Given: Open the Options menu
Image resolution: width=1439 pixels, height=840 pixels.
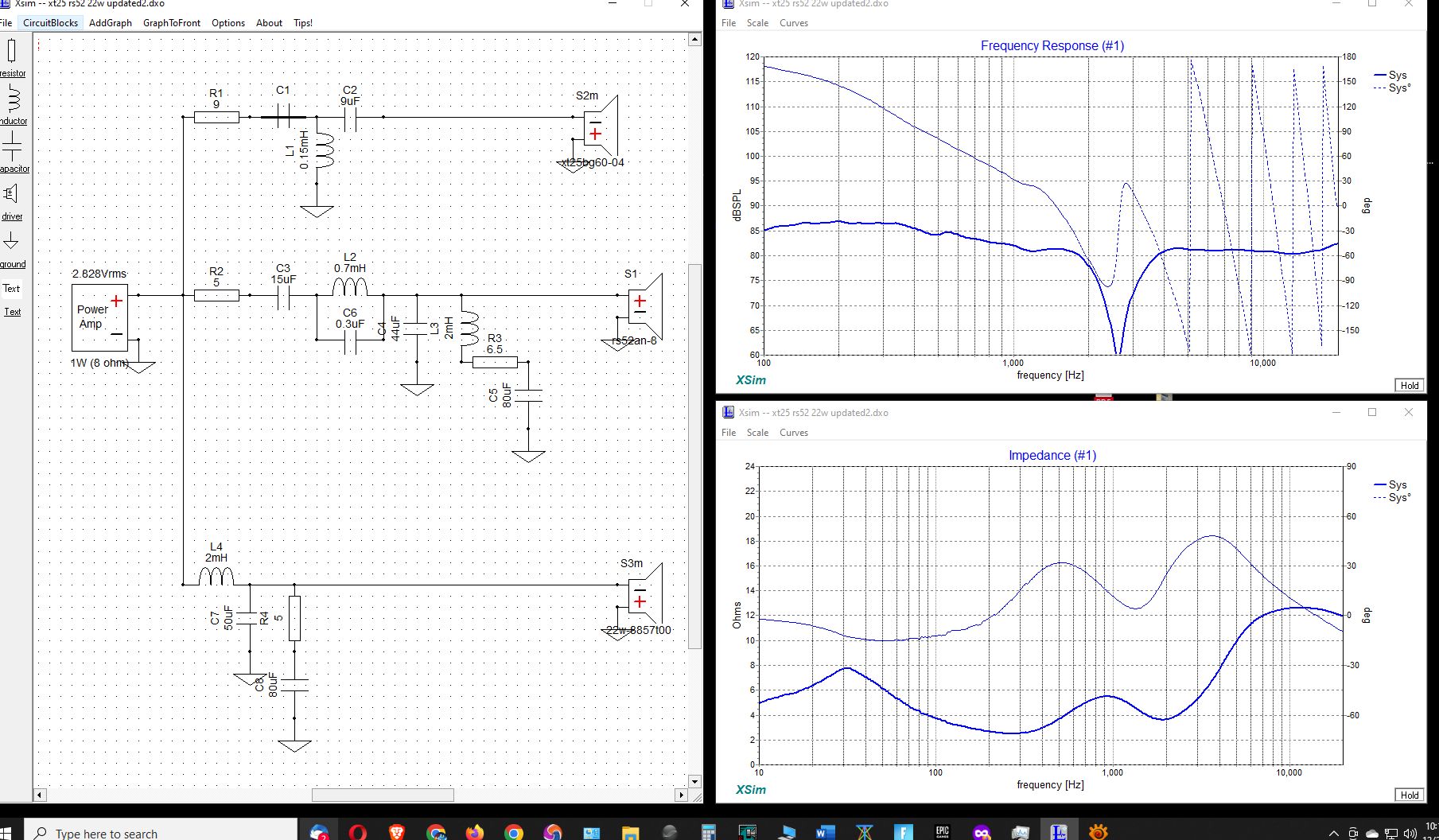Looking at the screenshot, I should (228, 23).
